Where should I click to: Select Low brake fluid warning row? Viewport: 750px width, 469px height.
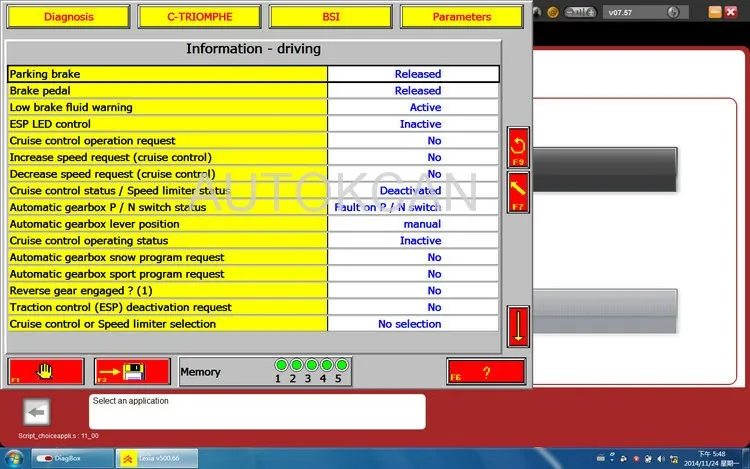(254, 107)
